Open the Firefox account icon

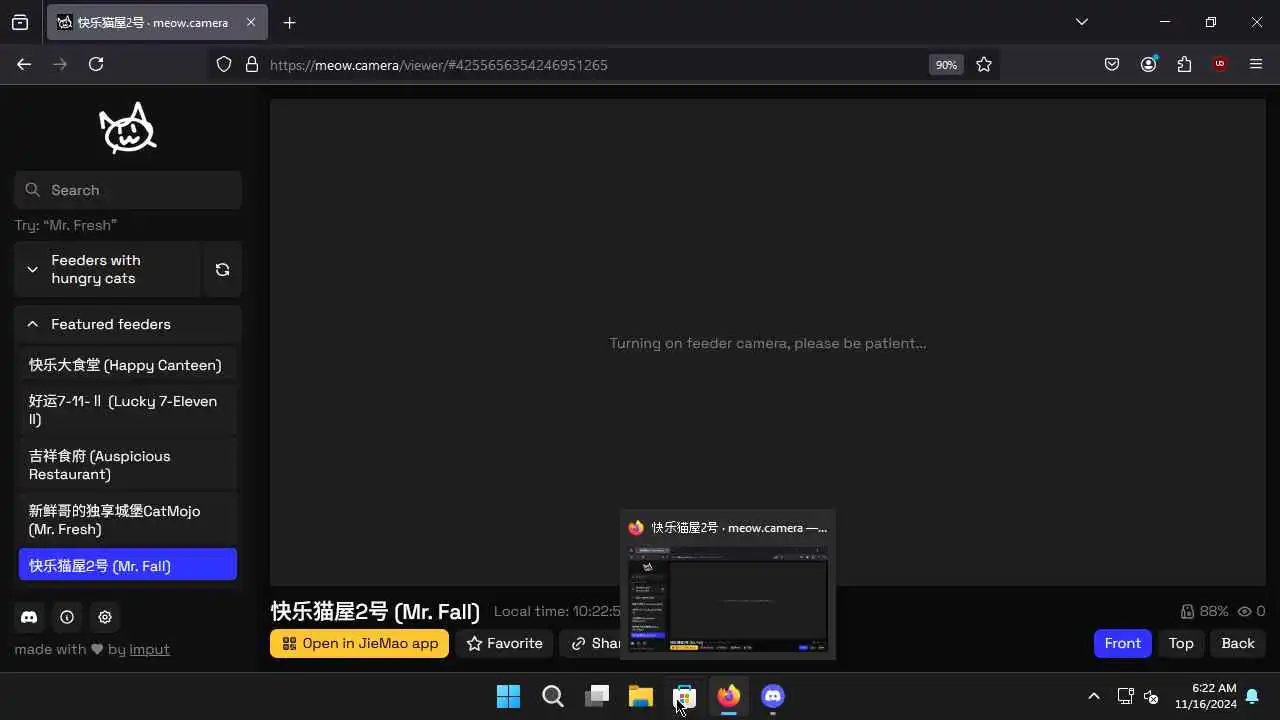pyautogui.click(x=1148, y=64)
